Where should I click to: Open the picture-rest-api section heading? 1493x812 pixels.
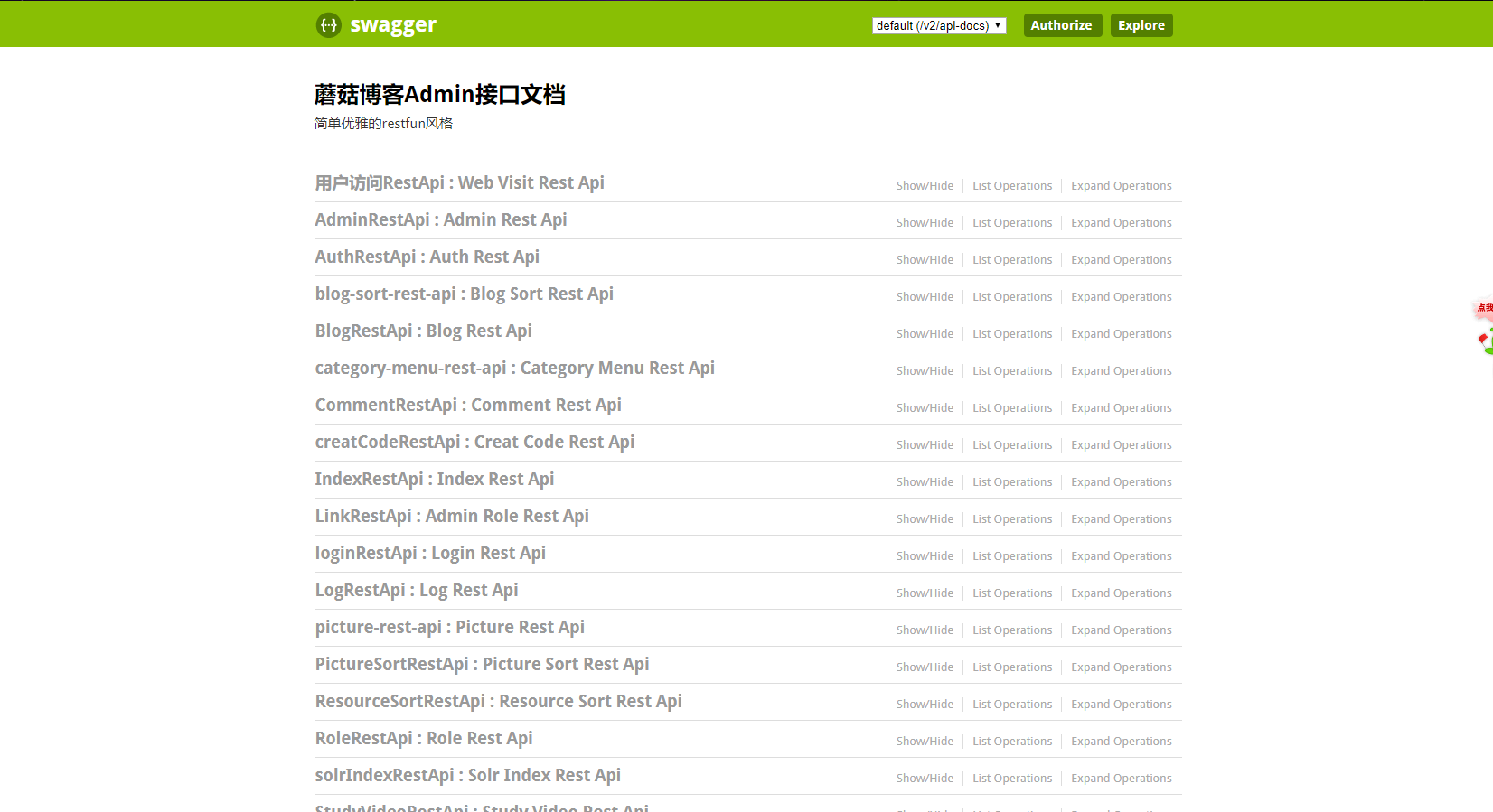tap(449, 628)
